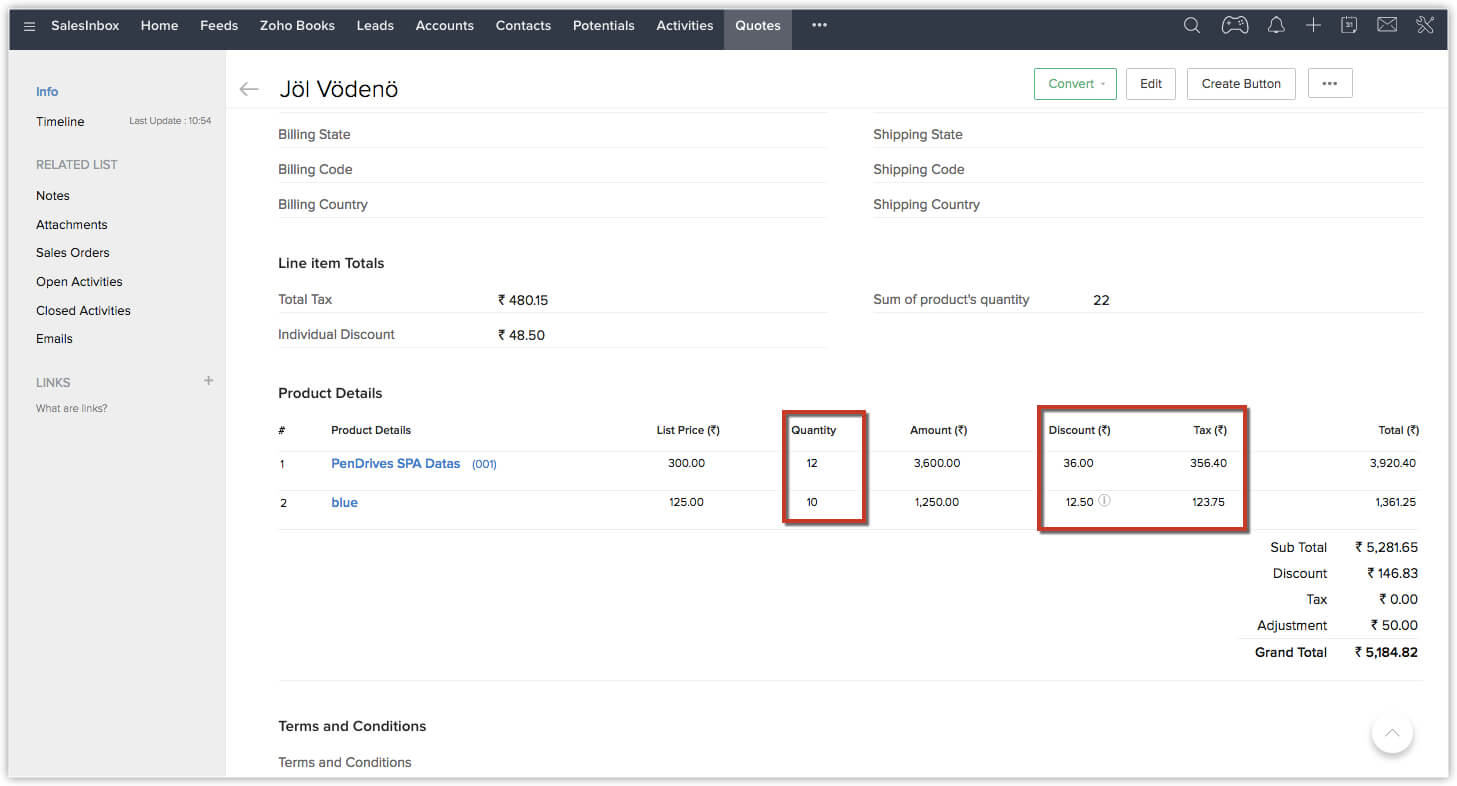Expand more modules ellipsis in navbar

tap(819, 26)
